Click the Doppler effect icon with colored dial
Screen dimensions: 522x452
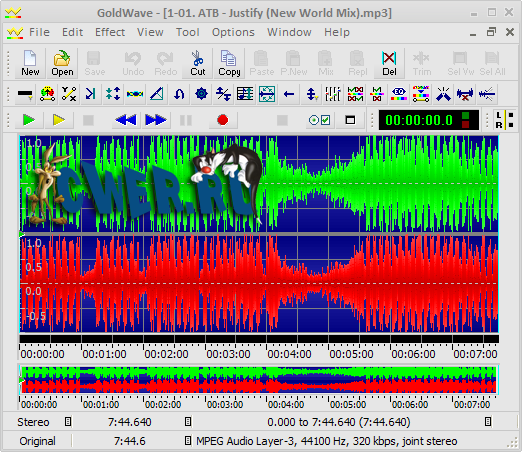point(47,94)
